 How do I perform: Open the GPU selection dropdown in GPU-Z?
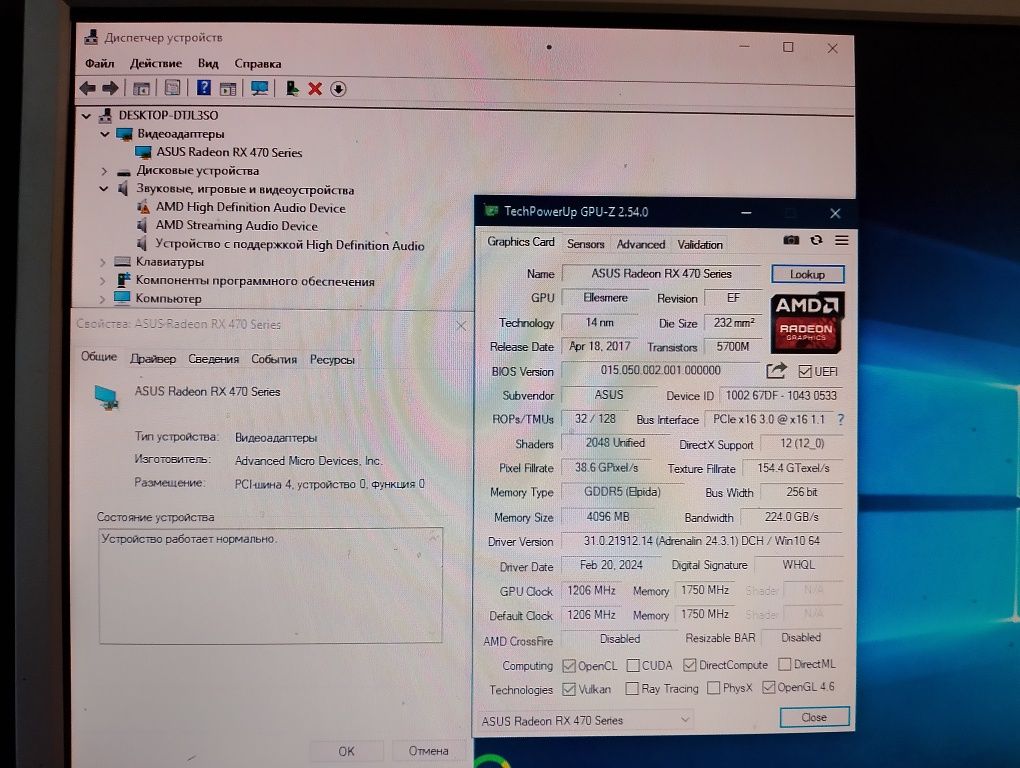tap(585, 720)
